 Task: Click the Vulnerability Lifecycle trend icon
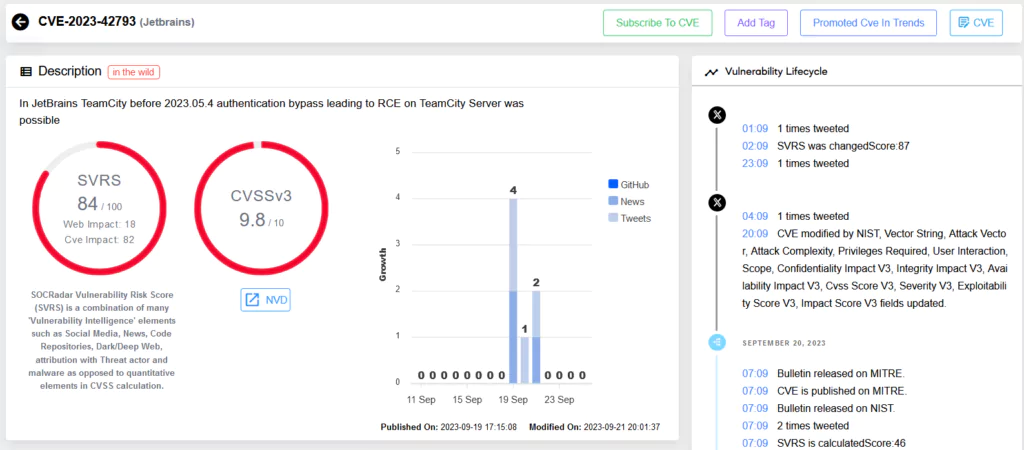tap(711, 72)
